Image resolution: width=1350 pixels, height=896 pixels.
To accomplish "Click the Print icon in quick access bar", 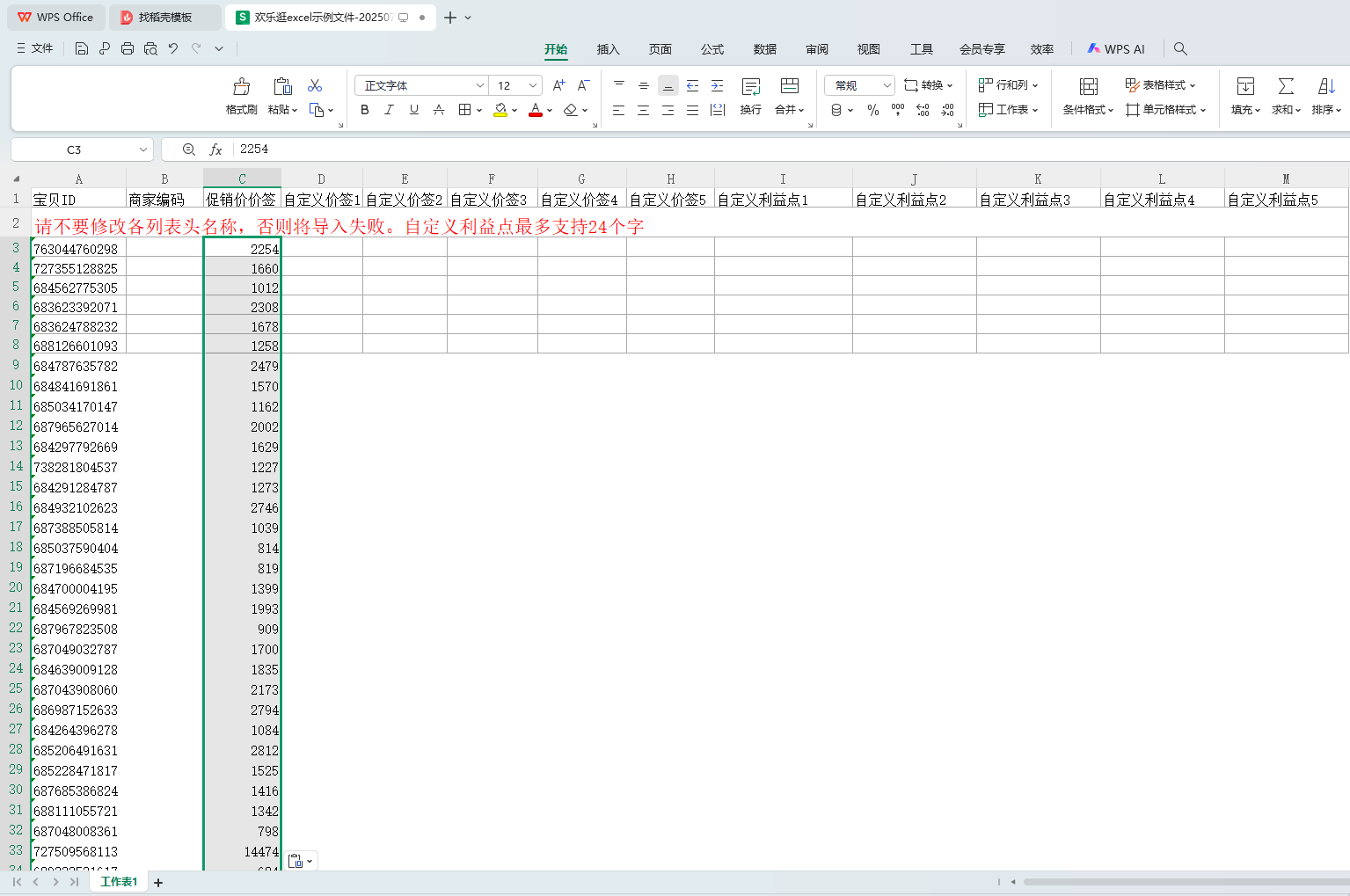I will coord(128,48).
